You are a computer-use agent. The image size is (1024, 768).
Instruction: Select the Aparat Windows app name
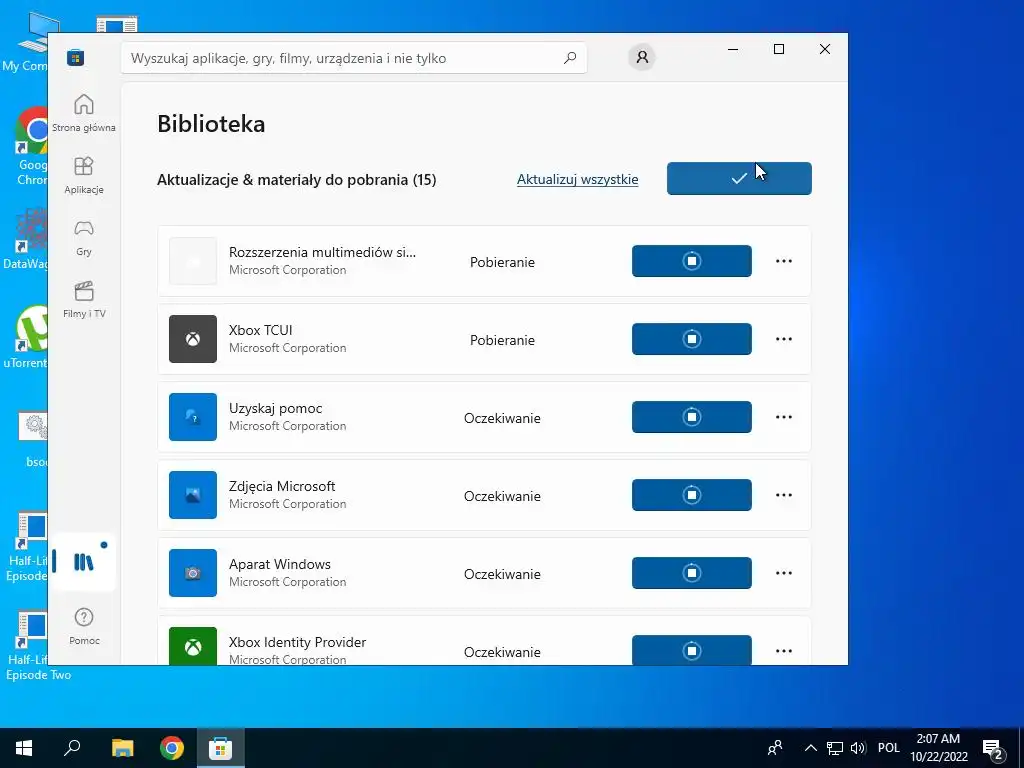click(280, 564)
